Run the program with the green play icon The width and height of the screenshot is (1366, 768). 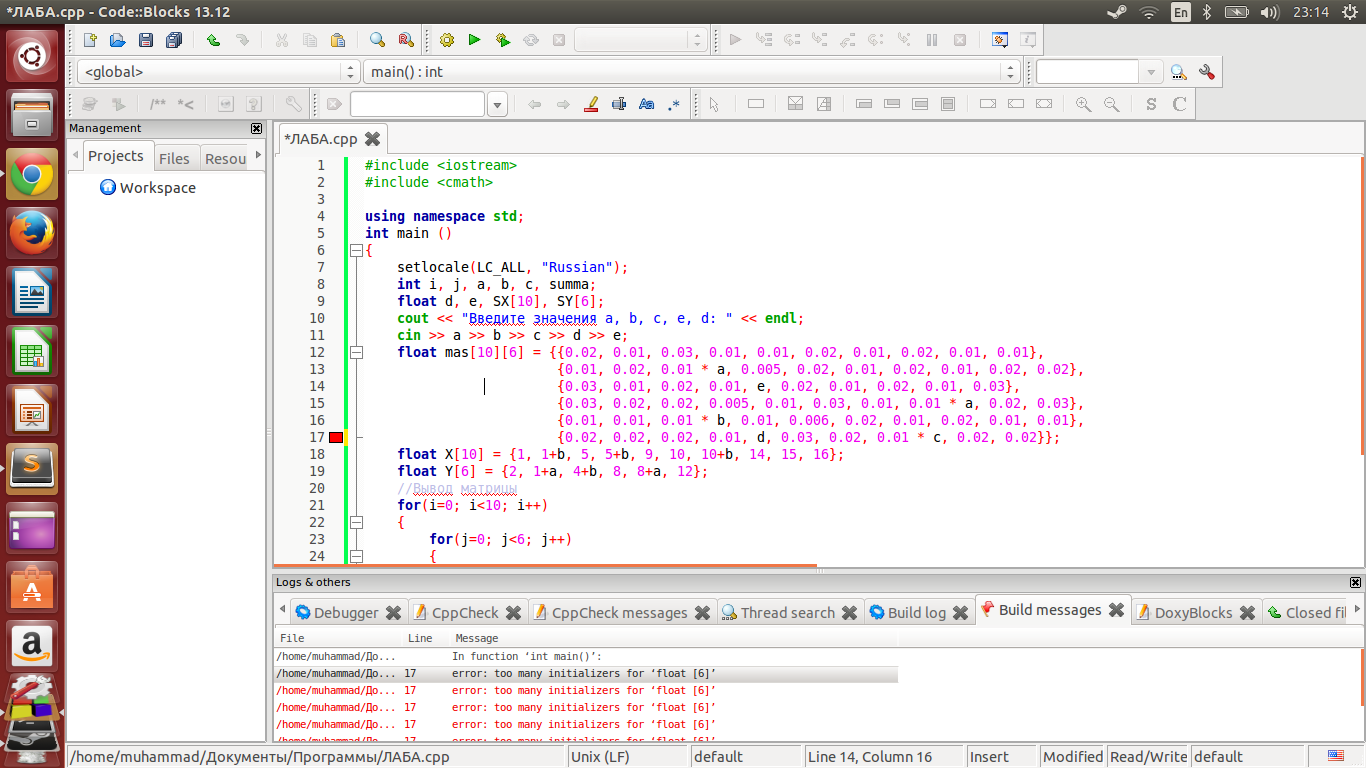point(475,40)
